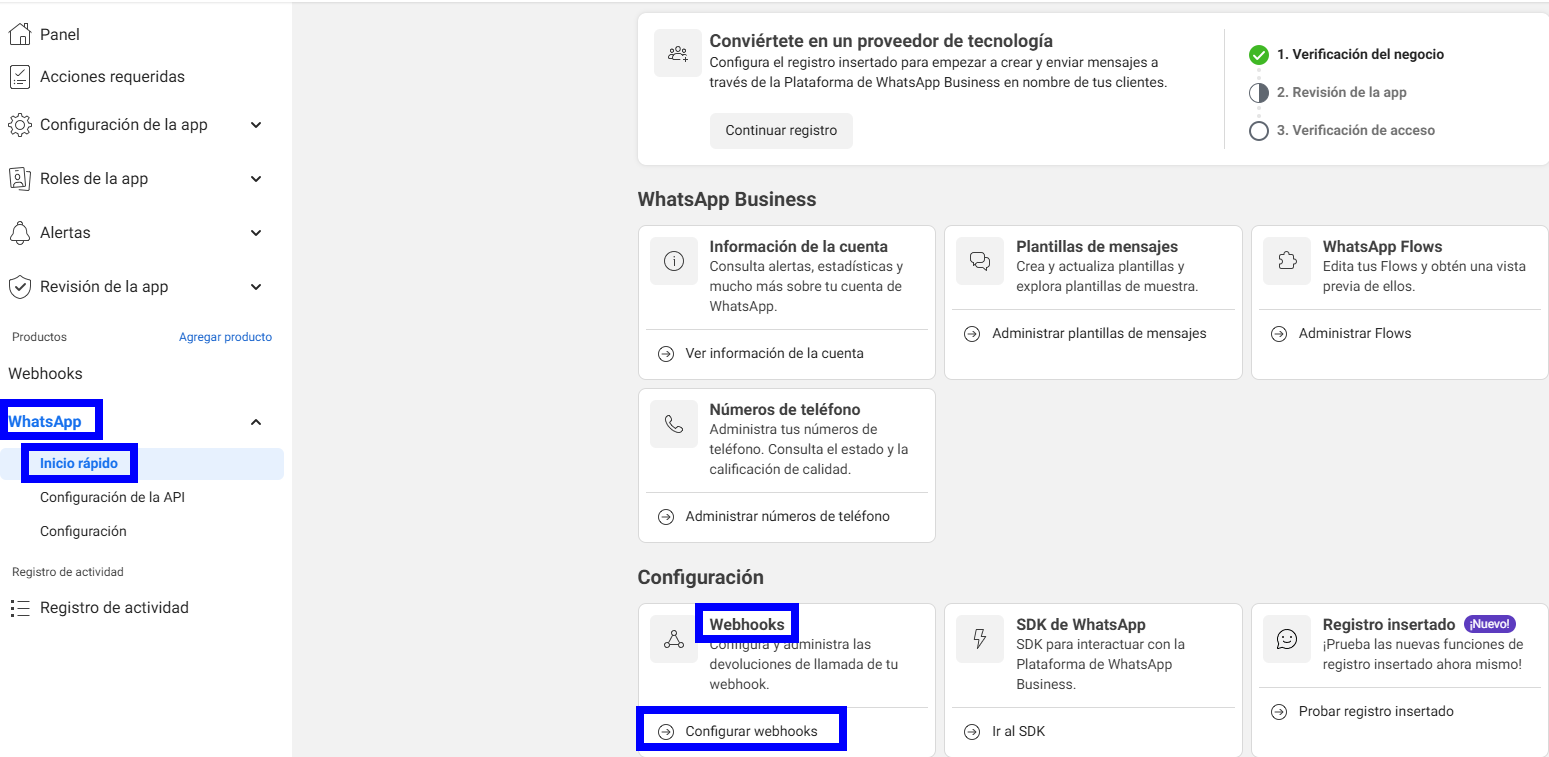Click the WhatsApp Flows card title

1382,247
